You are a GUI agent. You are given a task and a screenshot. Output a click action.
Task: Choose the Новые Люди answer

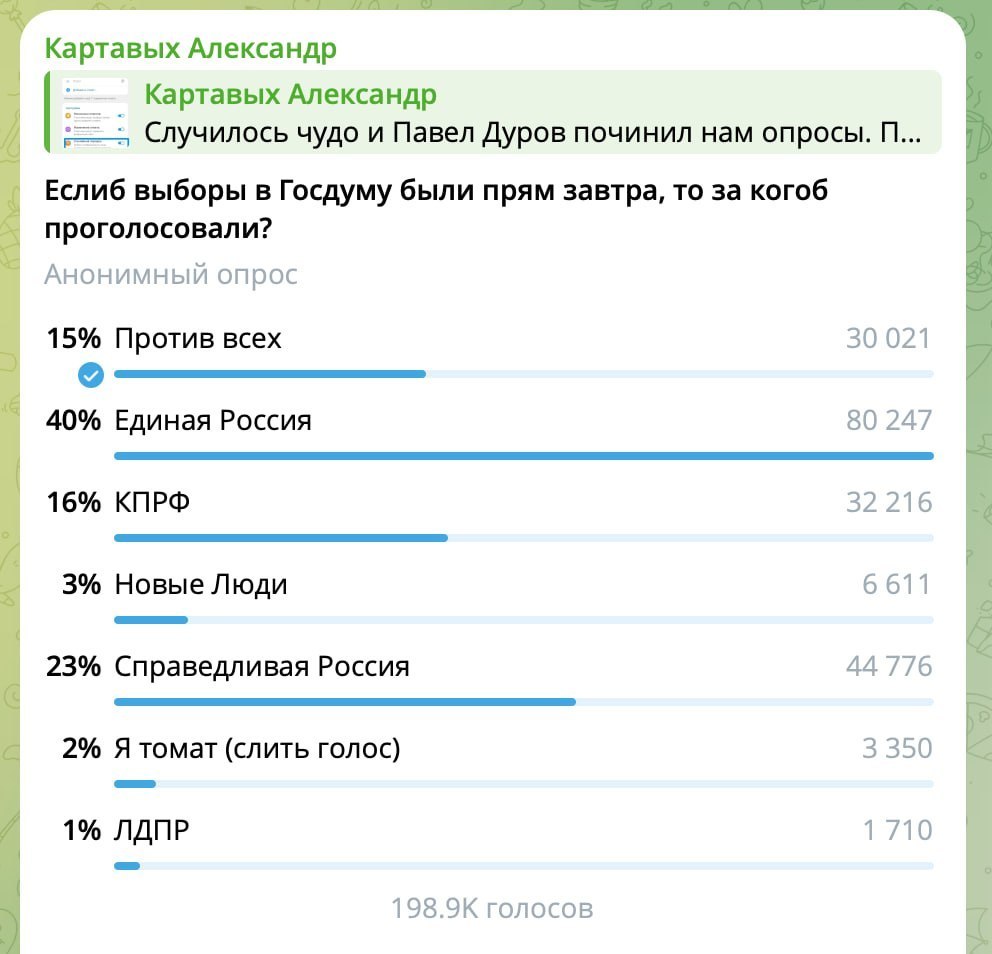click(x=201, y=585)
